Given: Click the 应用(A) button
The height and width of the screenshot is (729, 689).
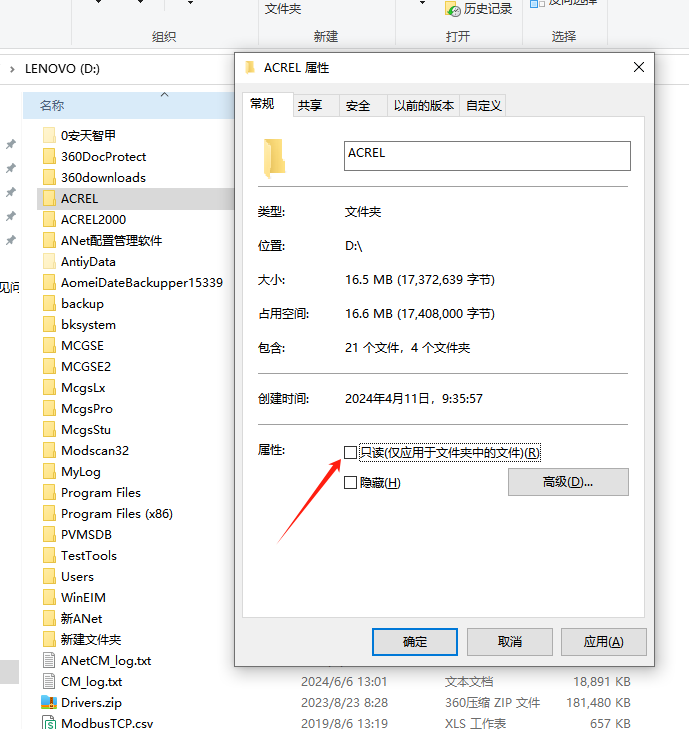Looking at the screenshot, I should [x=603, y=642].
